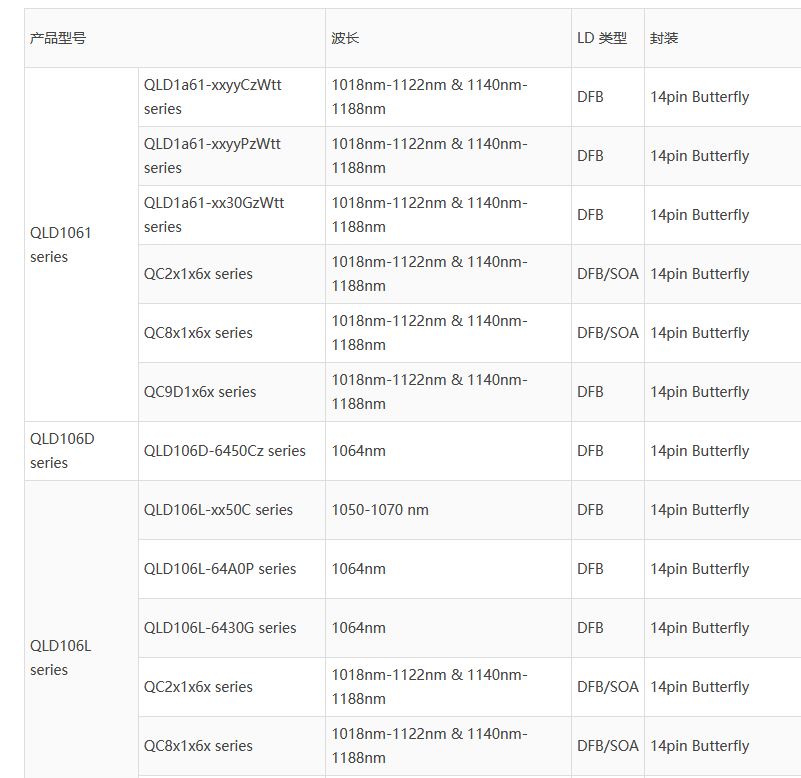Click the LD 类型 column header

[x=602, y=38]
